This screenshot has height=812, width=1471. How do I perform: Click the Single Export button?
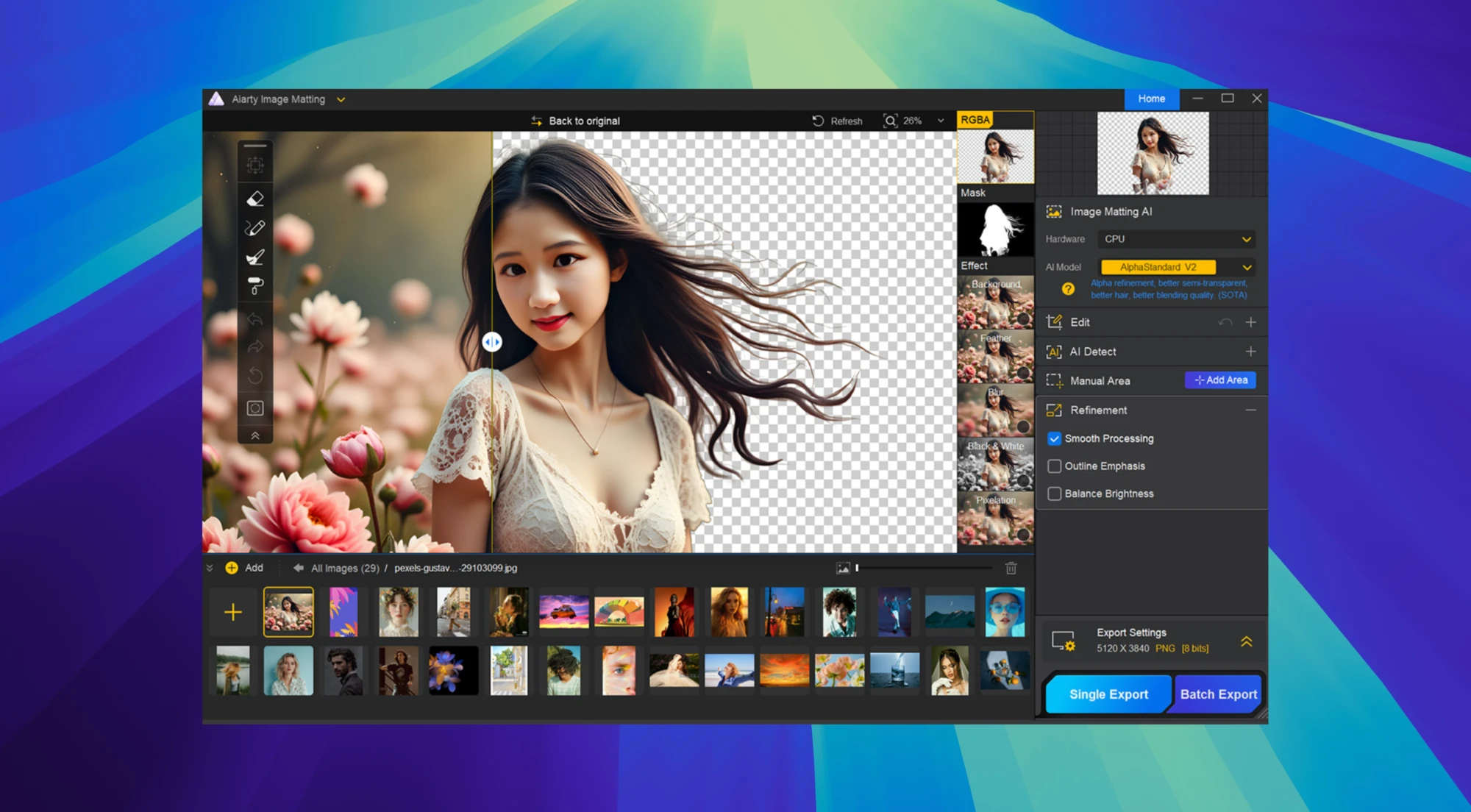point(1108,694)
